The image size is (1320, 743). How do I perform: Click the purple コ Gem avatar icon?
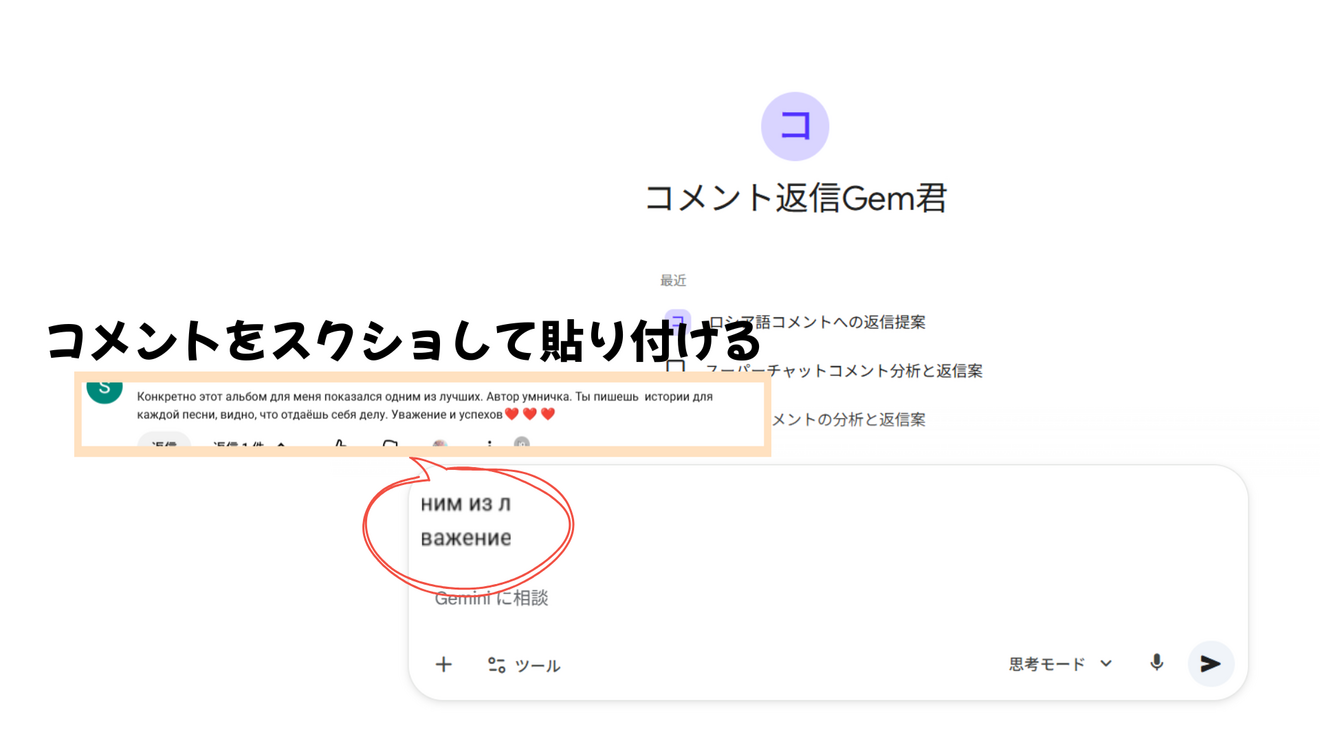click(x=795, y=126)
